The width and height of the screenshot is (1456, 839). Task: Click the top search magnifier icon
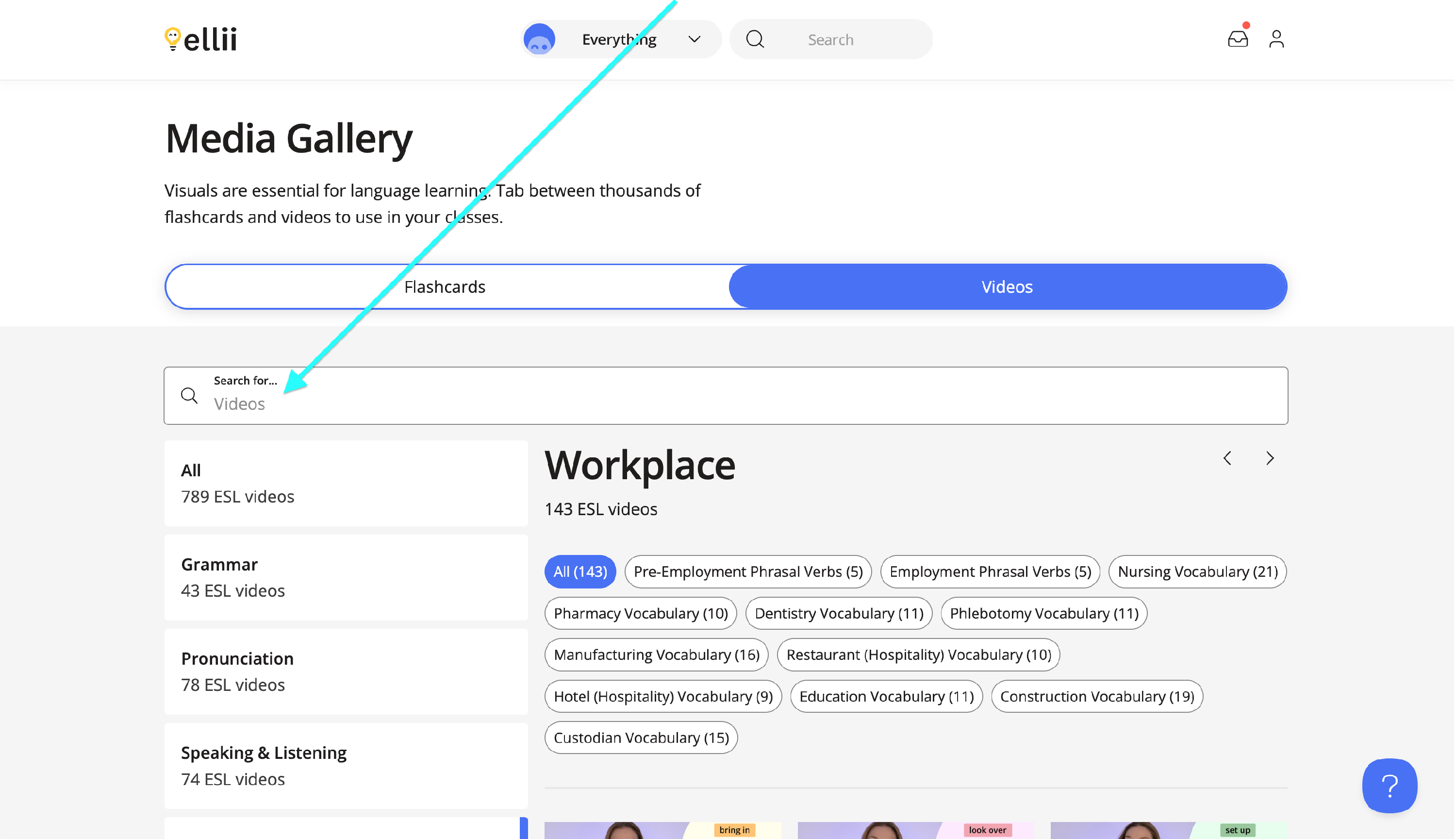click(x=756, y=39)
